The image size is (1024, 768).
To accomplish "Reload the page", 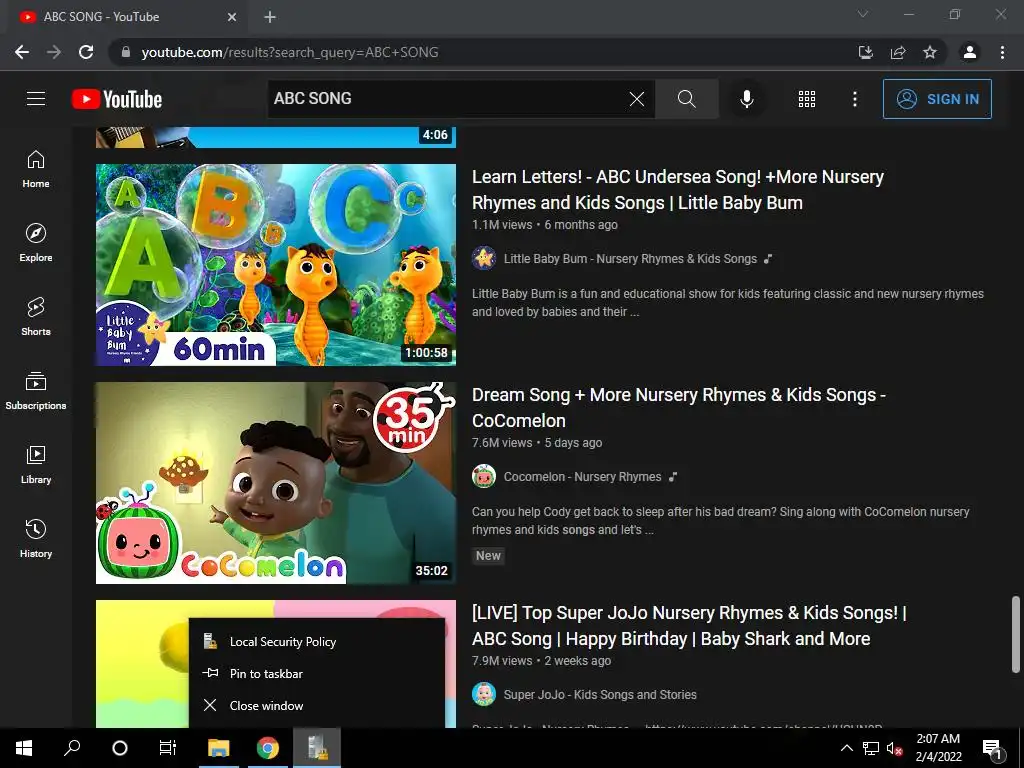I will [86, 52].
